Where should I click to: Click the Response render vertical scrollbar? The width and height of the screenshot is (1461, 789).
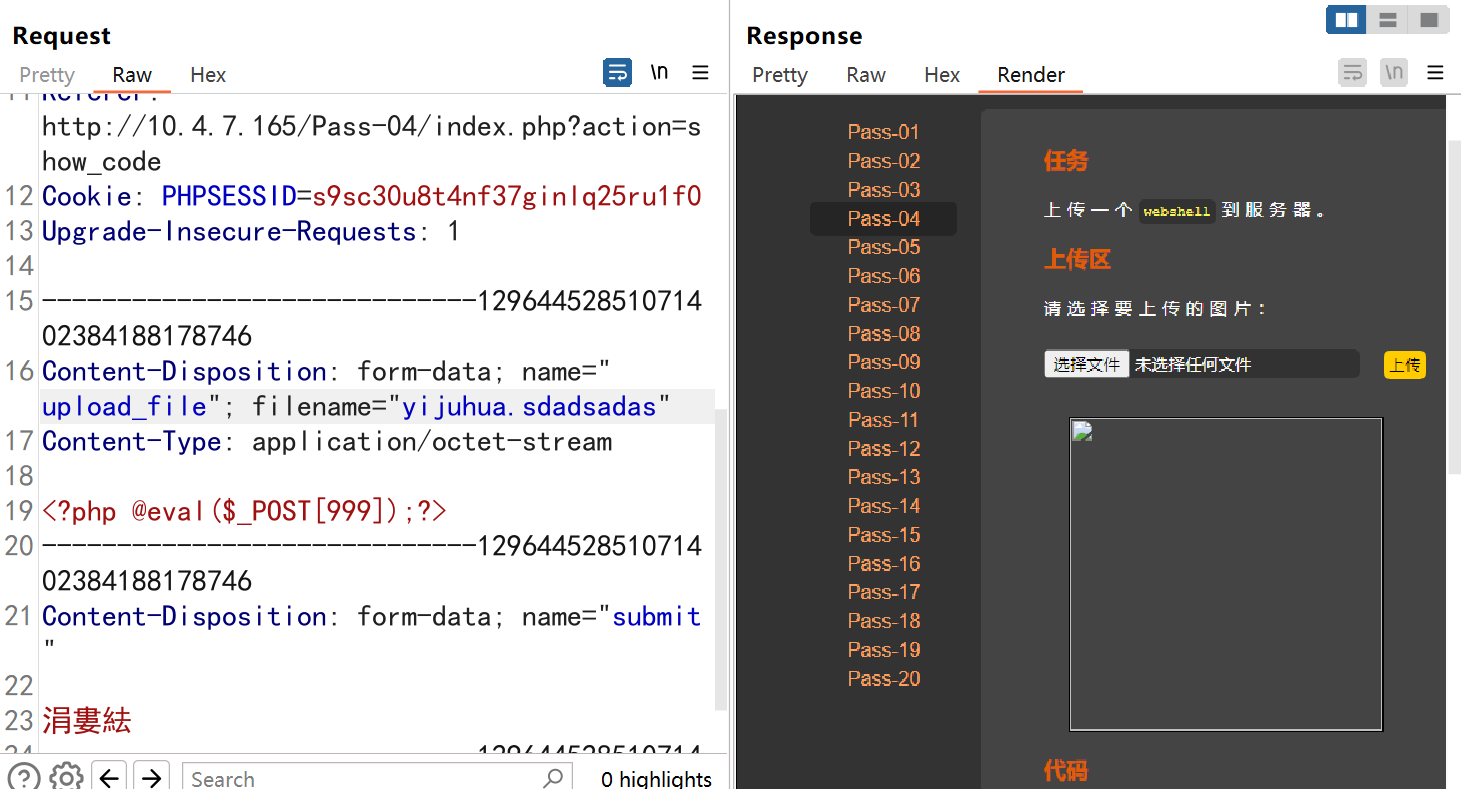click(x=1454, y=305)
